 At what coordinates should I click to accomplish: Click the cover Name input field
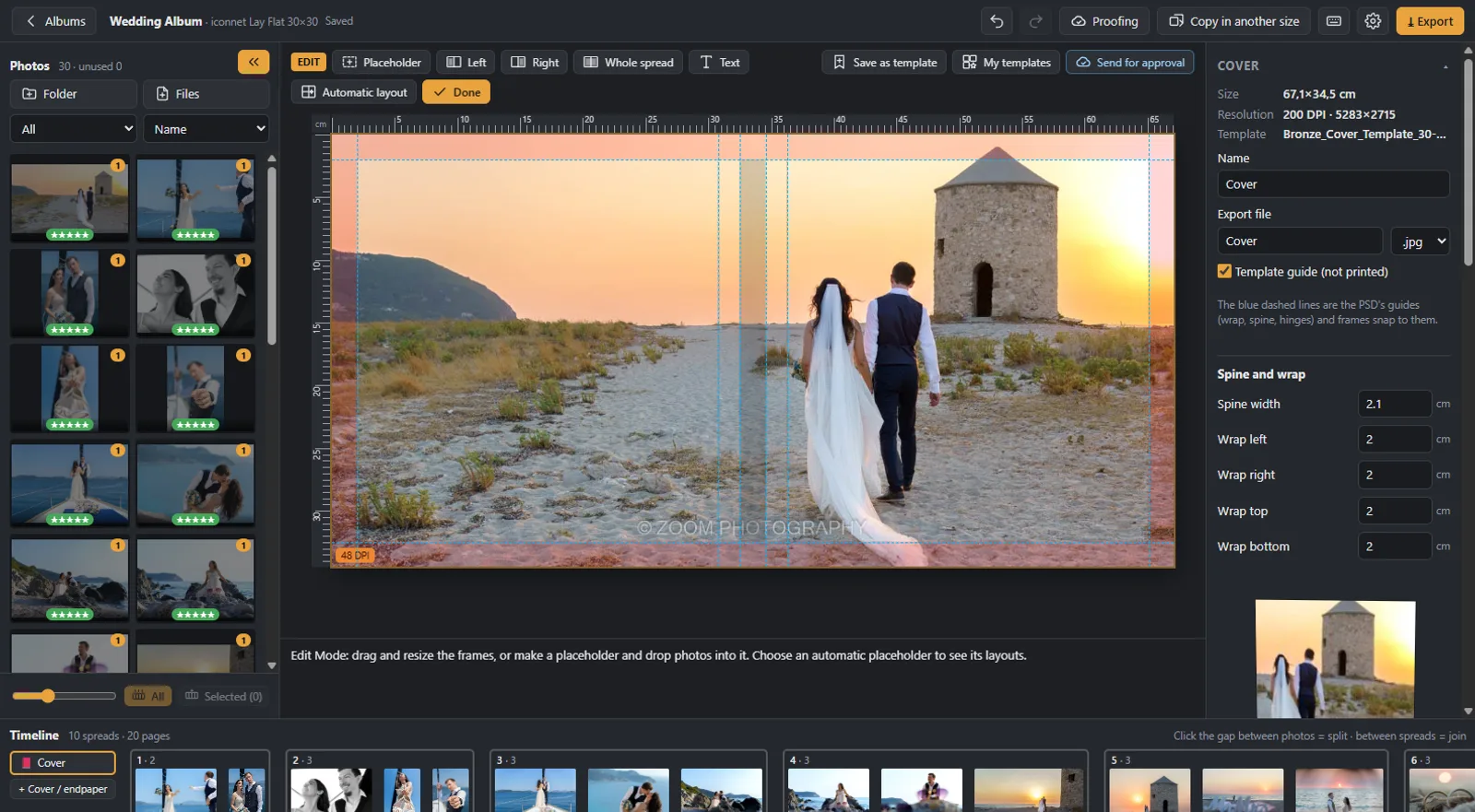[1333, 184]
